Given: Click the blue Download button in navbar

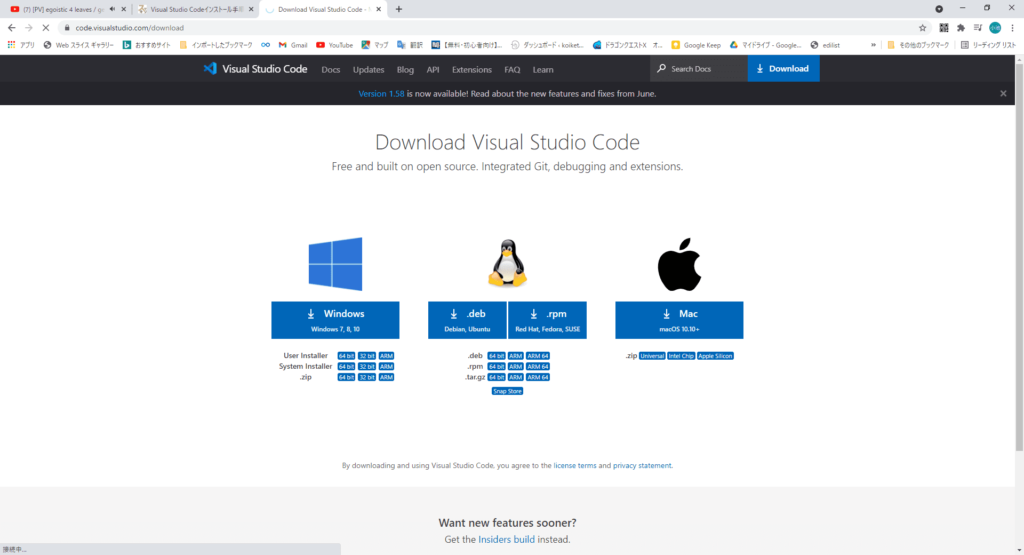Looking at the screenshot, I should 783,69.
